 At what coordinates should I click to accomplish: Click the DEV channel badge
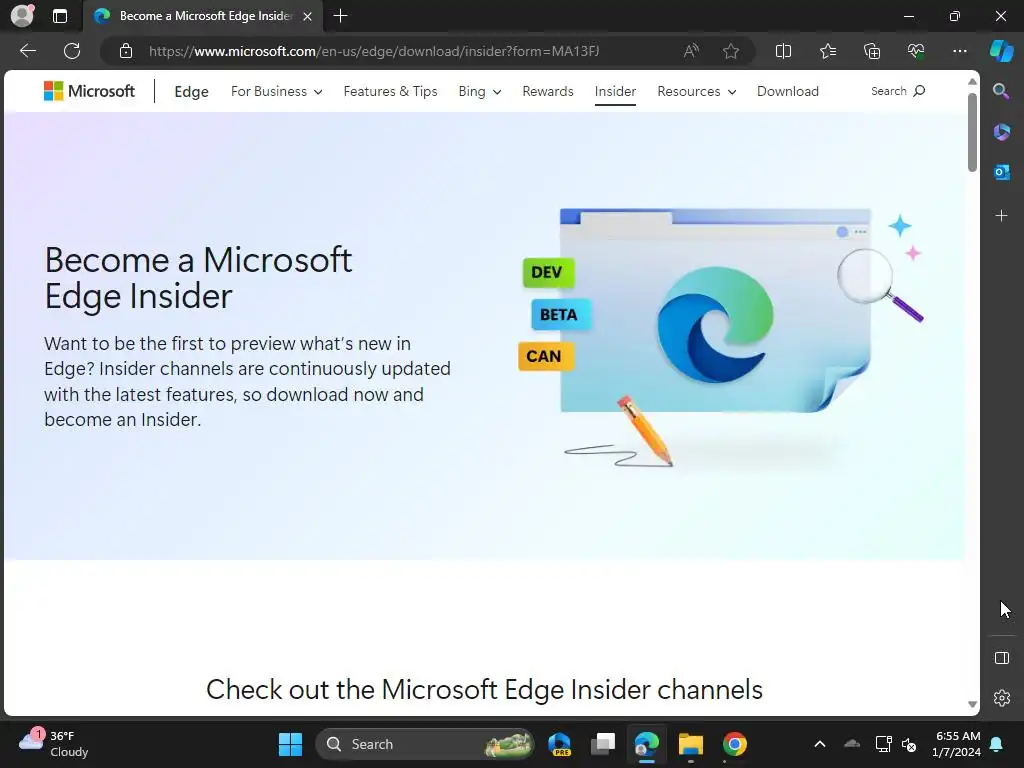click(x=549, y=272)
